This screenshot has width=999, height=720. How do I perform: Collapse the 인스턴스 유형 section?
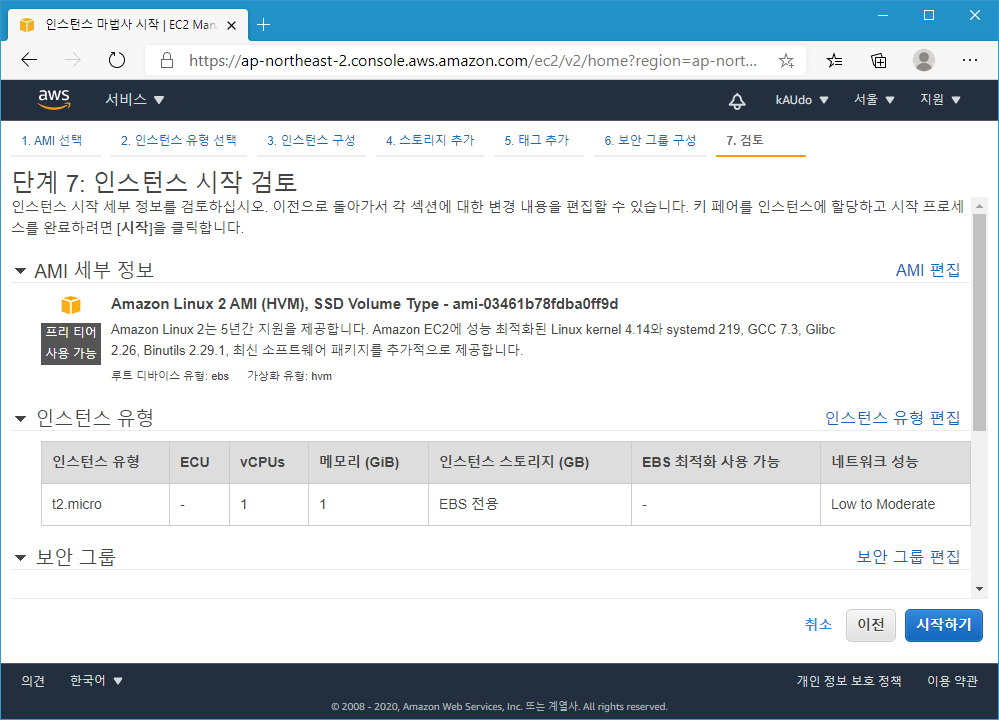(20, 419)
